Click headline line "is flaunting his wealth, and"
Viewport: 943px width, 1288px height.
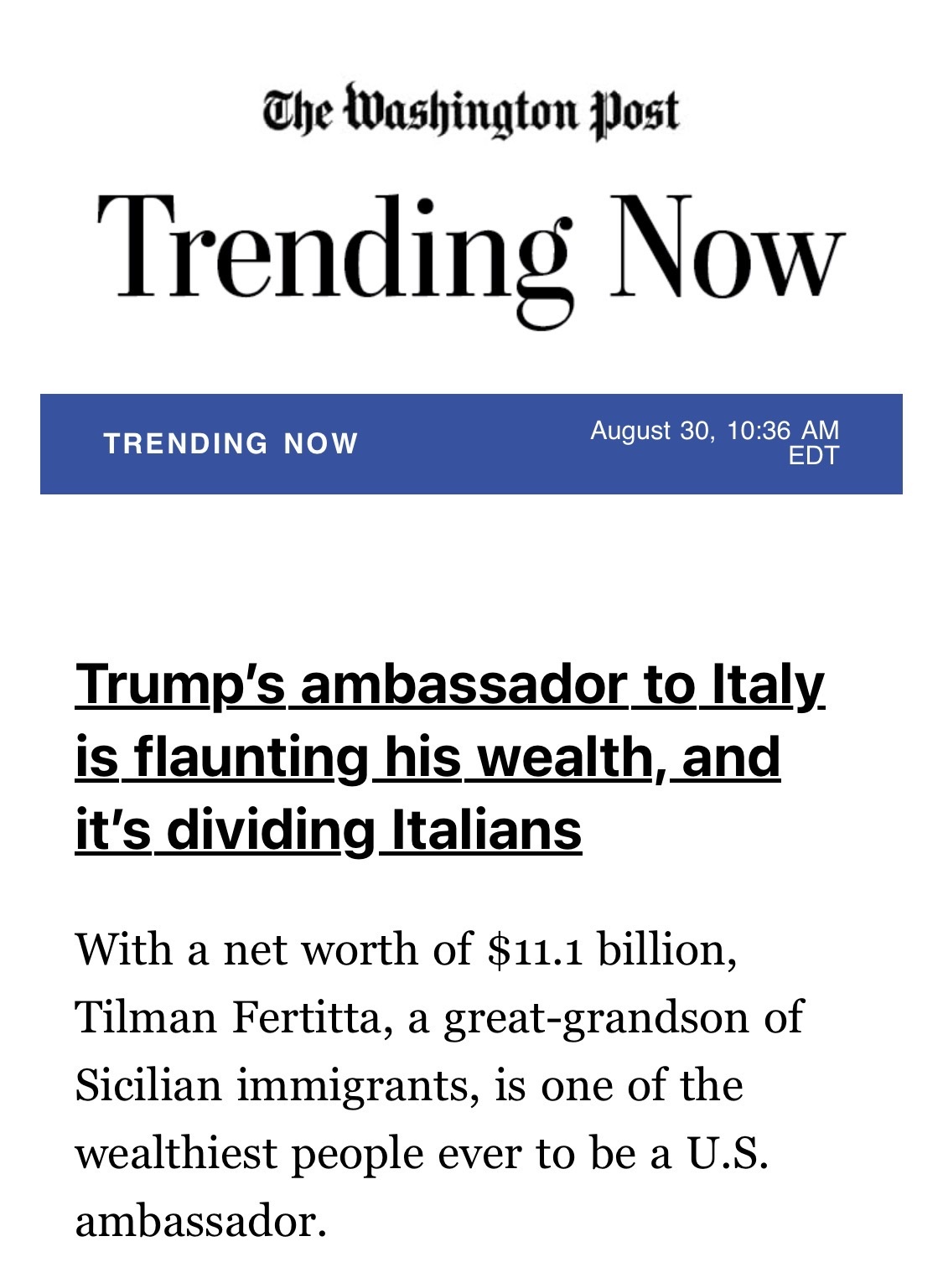tap(427, 759)
